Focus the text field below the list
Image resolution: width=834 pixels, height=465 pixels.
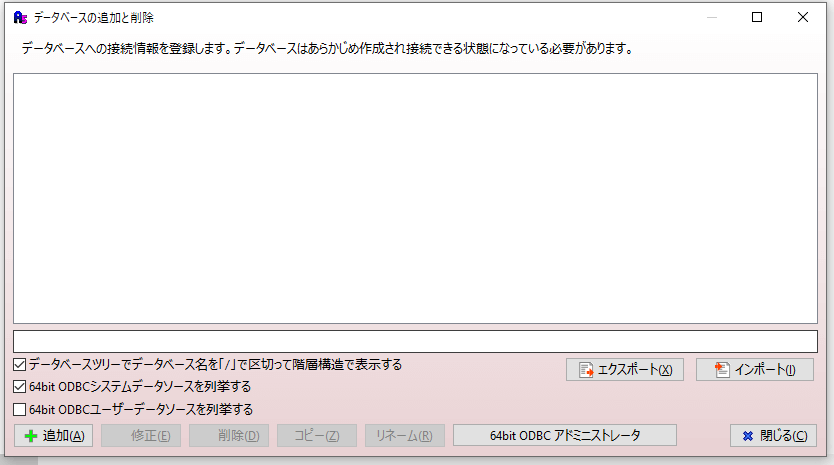click(x=415, y=342)
